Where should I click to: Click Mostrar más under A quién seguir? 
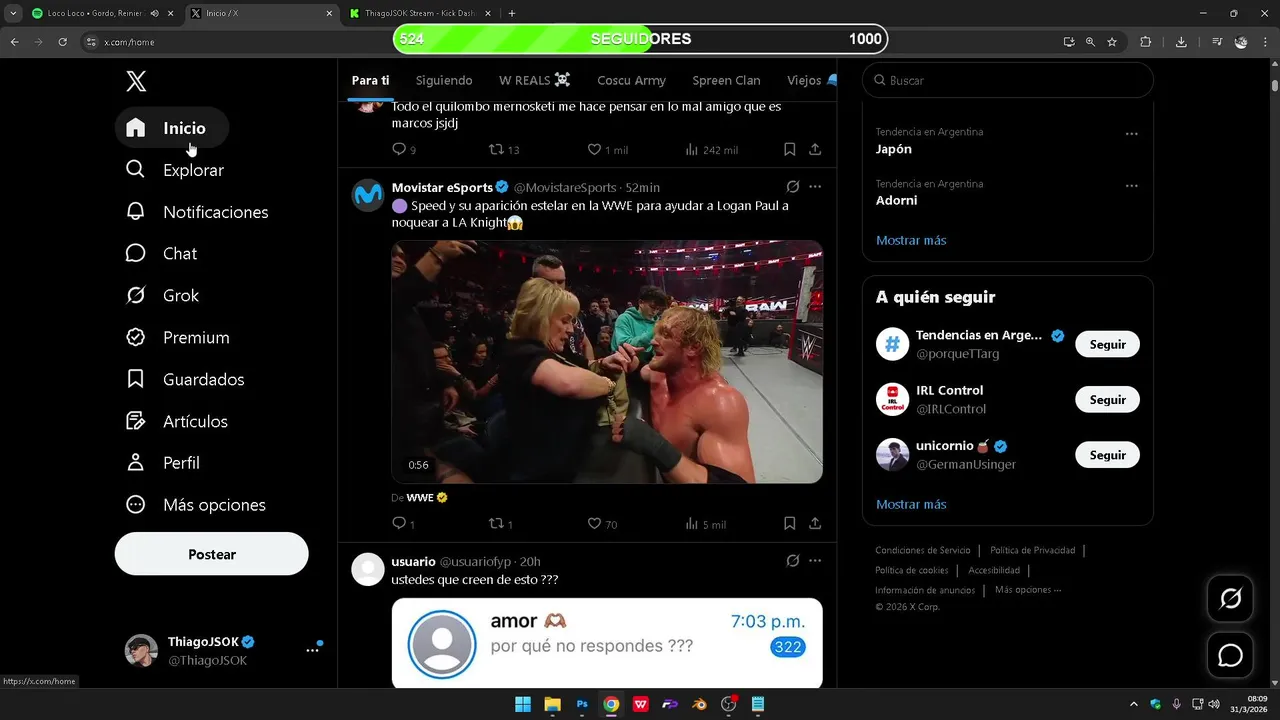[x=911, y=504]
